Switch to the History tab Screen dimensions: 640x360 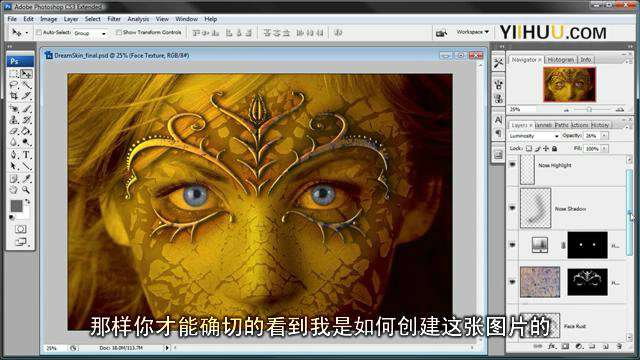[x=600, y=125]
